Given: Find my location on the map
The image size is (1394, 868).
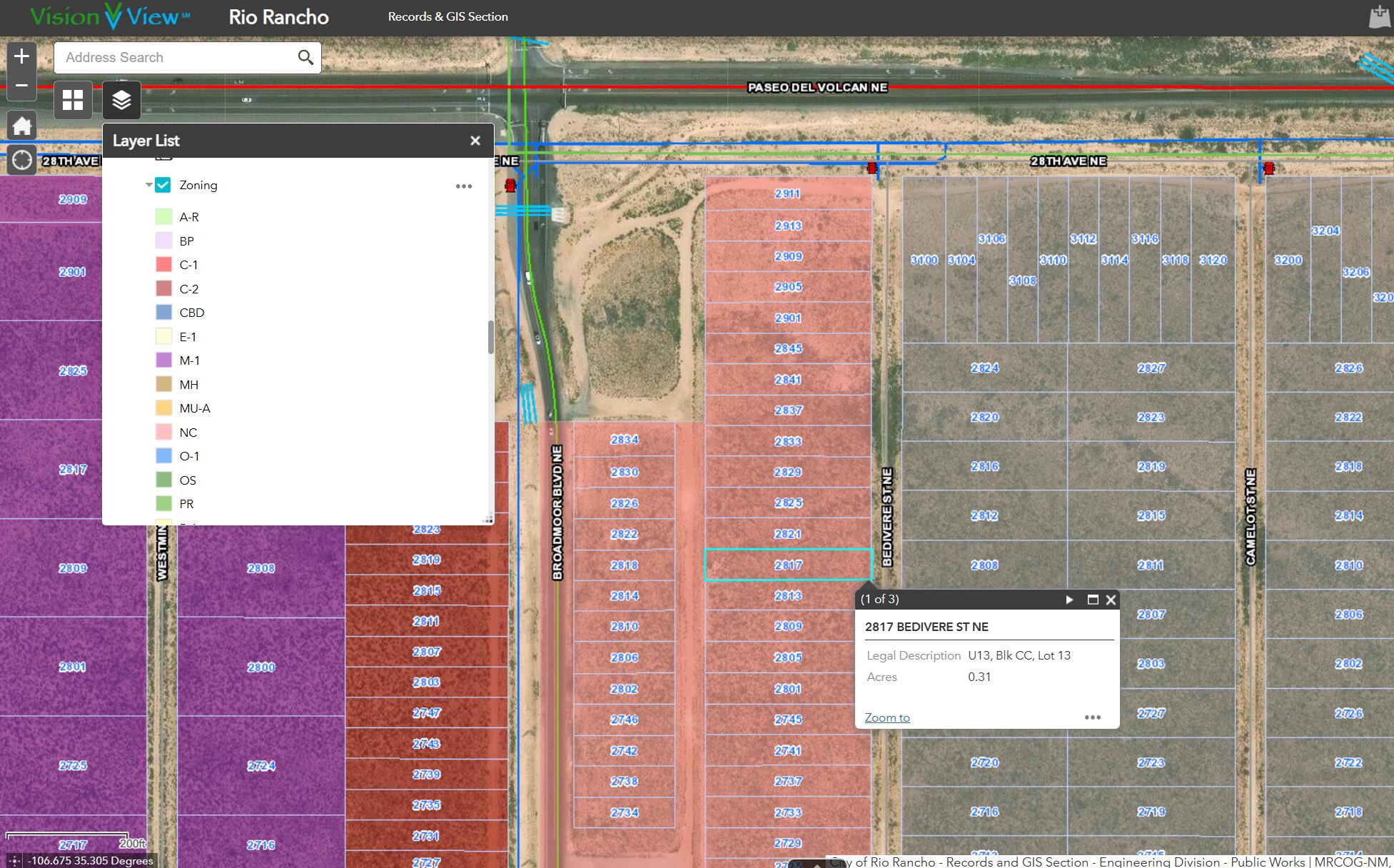Looking at the screenshot, I should point(21,160).
